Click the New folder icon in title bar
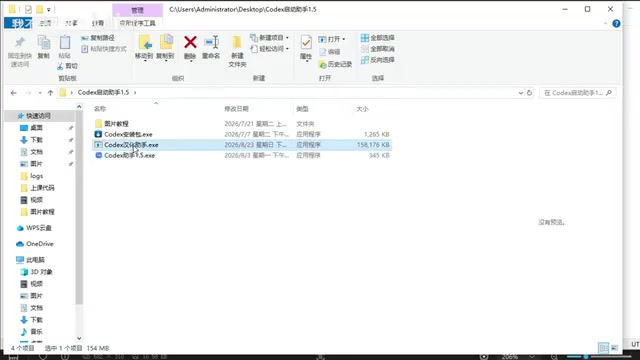 point(39,9)
